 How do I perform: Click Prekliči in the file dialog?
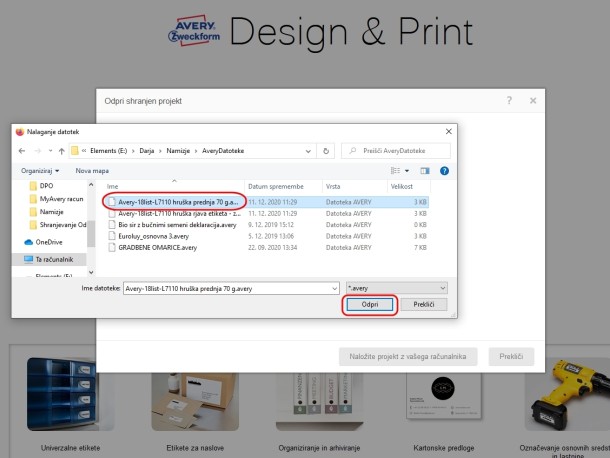click(x=424, y=304)
